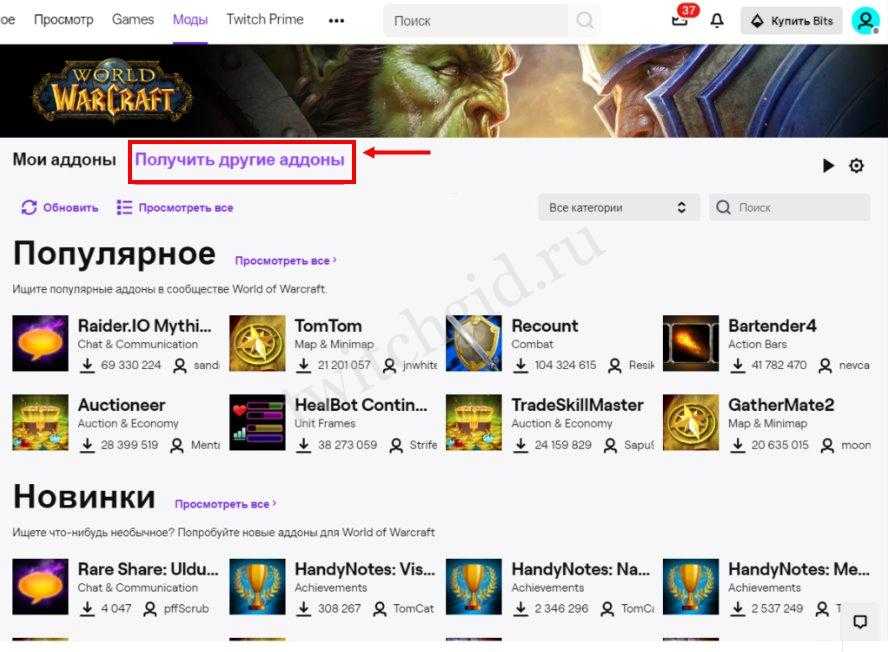Expand Просмотреть все next to Популярное
The width and height of the screenshot is (888, 652).
(285, 261)
